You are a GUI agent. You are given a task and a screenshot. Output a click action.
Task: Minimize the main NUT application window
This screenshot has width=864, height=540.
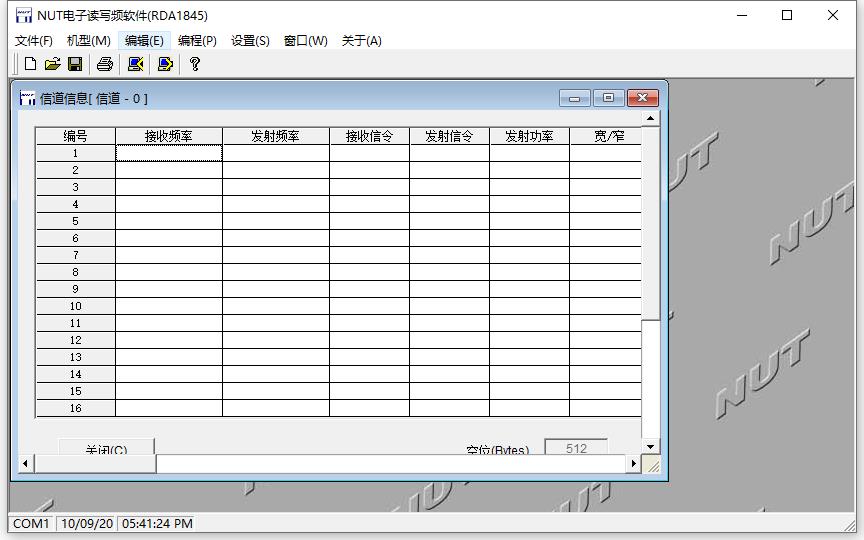coord(742,15)
